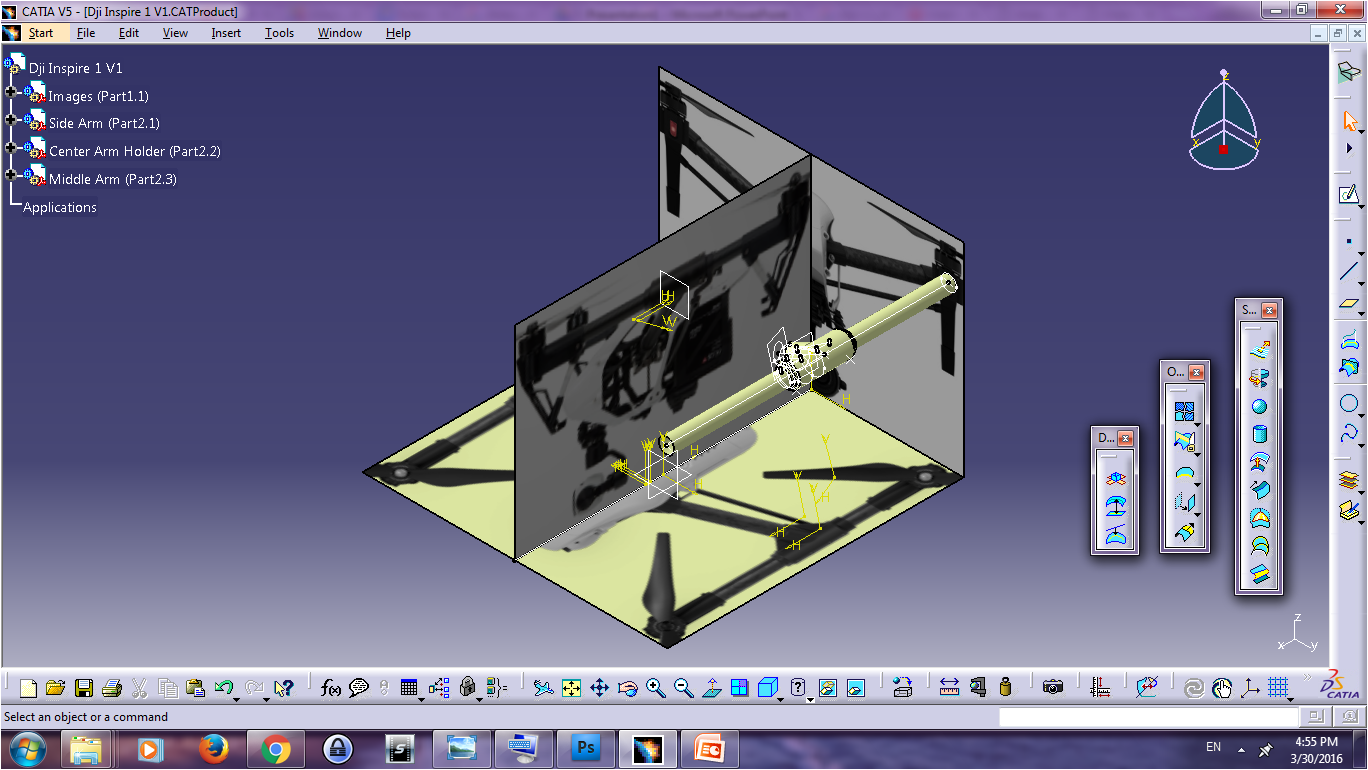Select the Pan view tool
Screen dimensions: 1368x770
pyautogui.click(x=599, y=687)
